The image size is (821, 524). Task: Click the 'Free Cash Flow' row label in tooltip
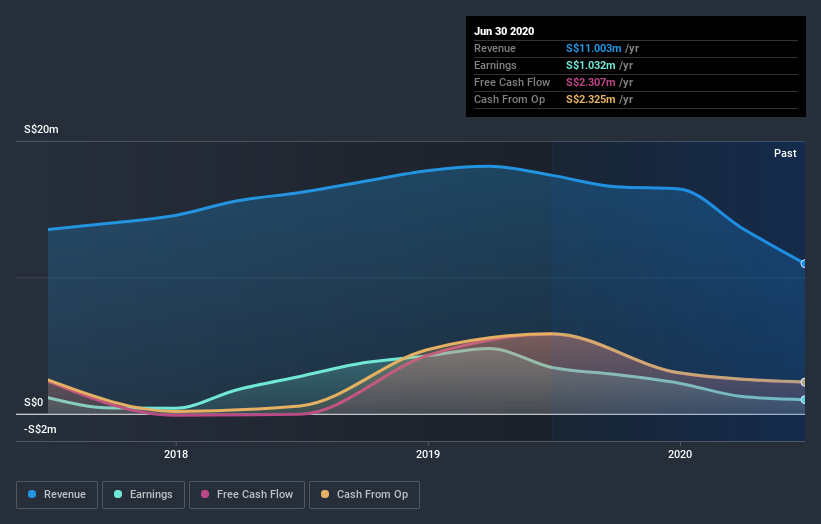(512, 82)
